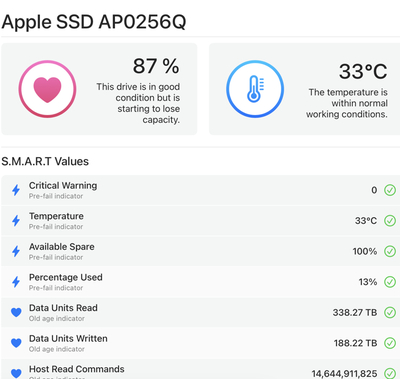
Task: Click the lightning bolt beside Temperature row
Action: click(16, 221)
